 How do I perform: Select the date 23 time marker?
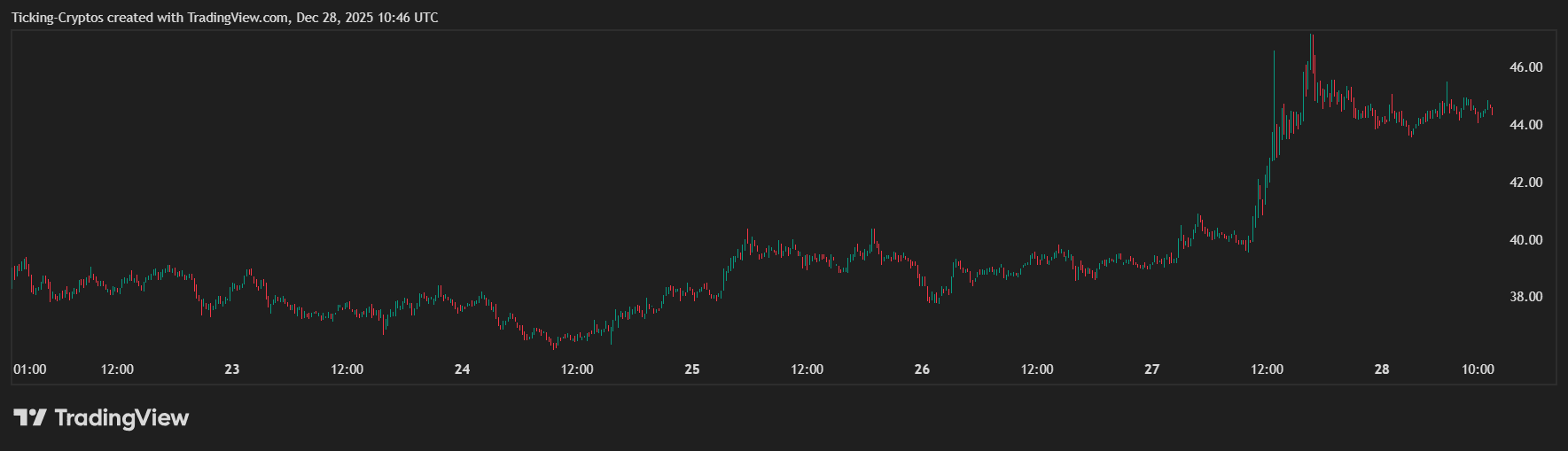tap(232, 369)
